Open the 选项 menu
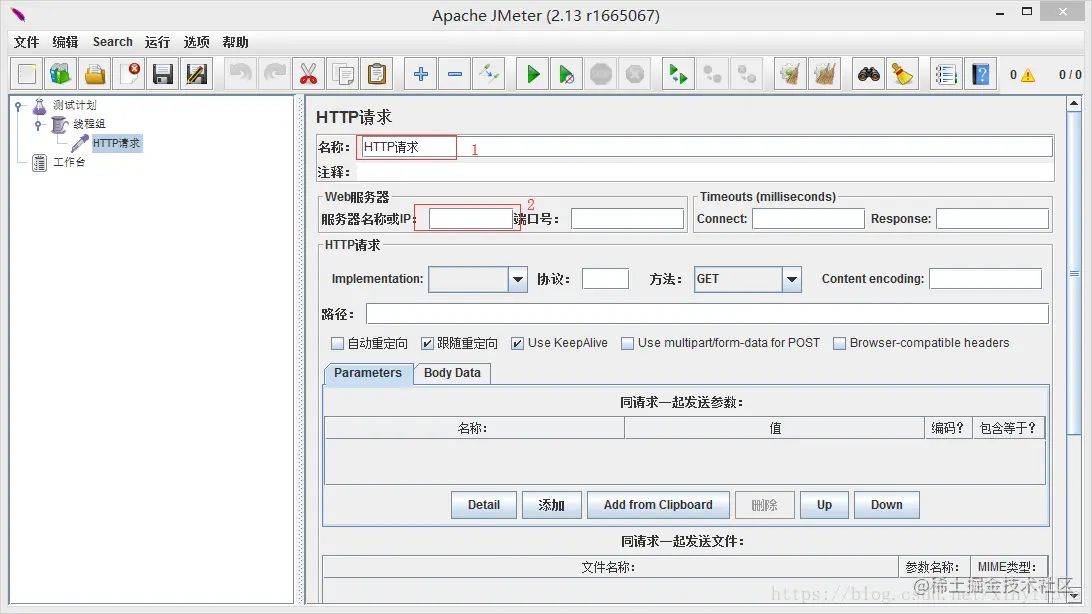The height and width of the screenshot is (614, 1092). coord(196,42)
